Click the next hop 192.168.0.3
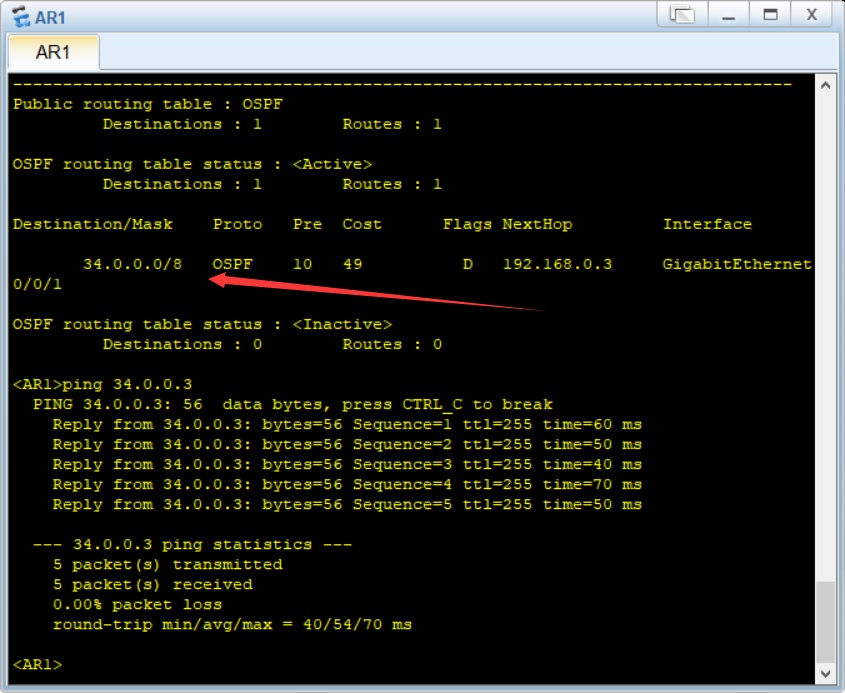The width and height of the screenshot is (845, 693). tap(557, 264)
